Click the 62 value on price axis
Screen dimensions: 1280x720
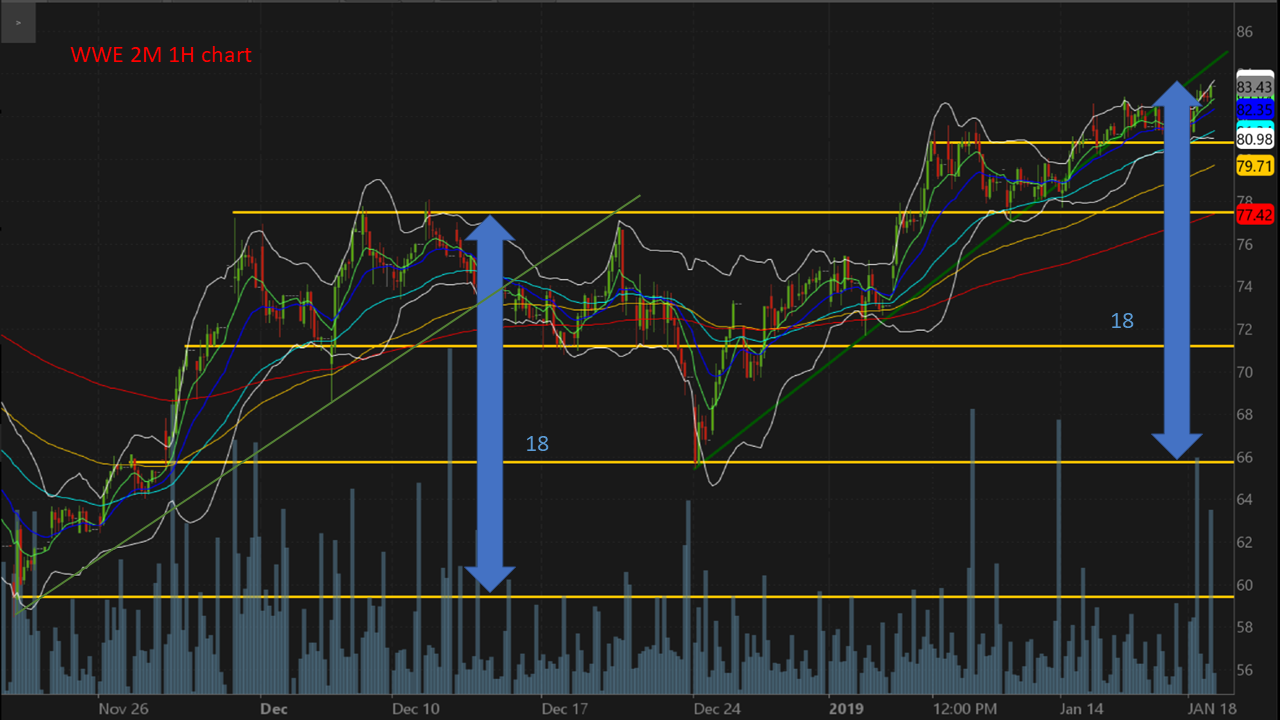point(1245,542)
